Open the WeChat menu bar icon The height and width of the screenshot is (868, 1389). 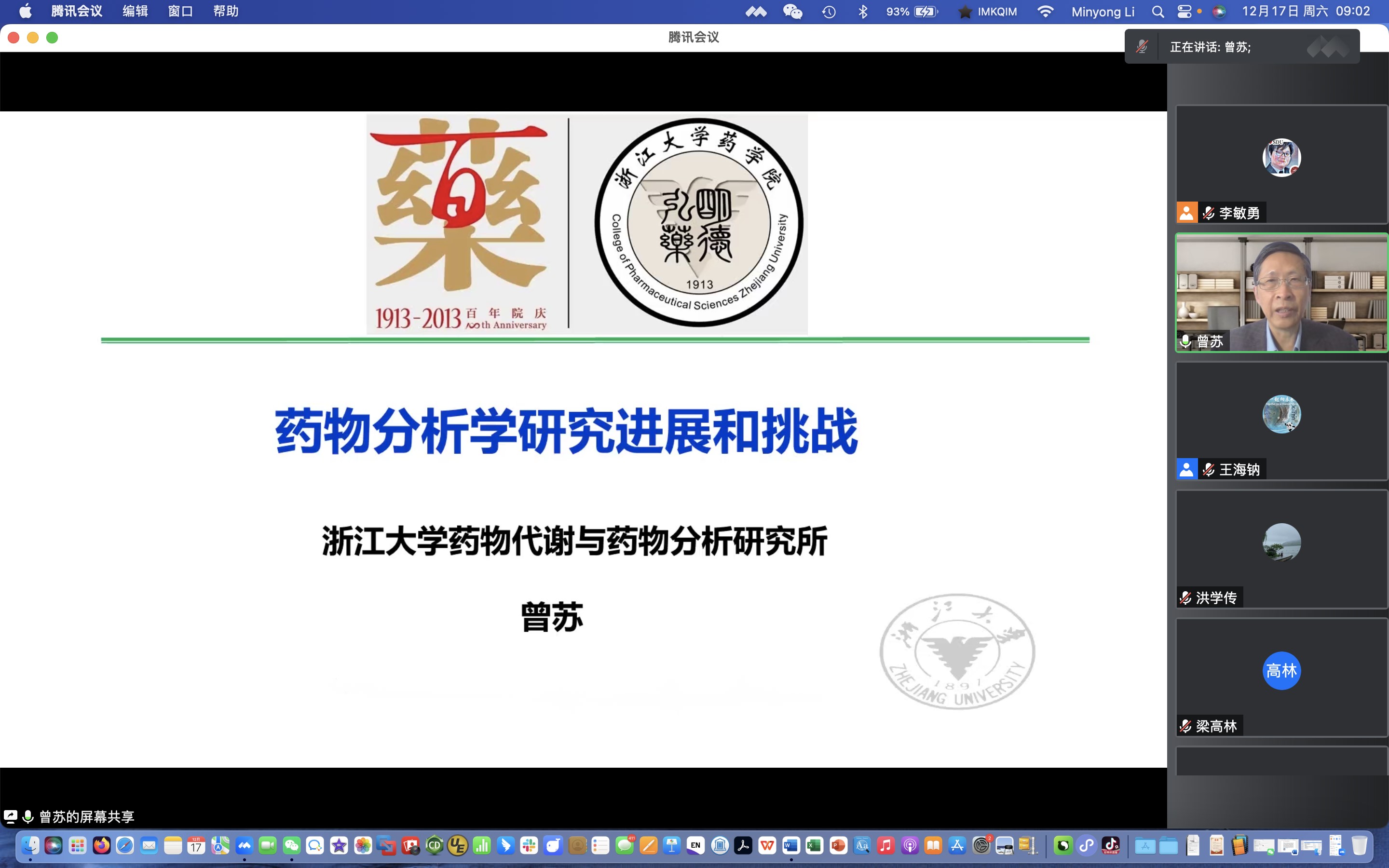(792, 12)
